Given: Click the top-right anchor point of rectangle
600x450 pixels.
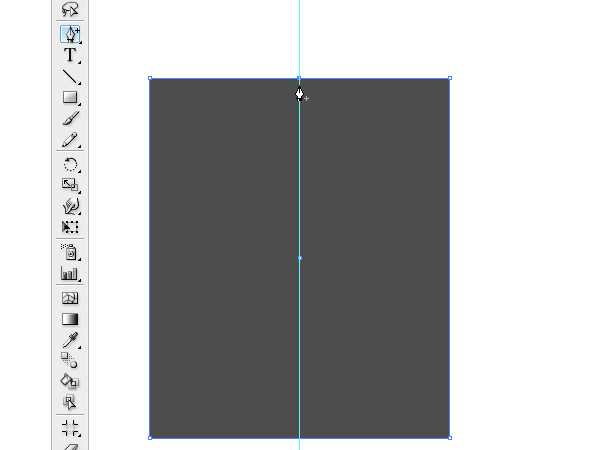Looking at the screenshot, I should 450,78.
